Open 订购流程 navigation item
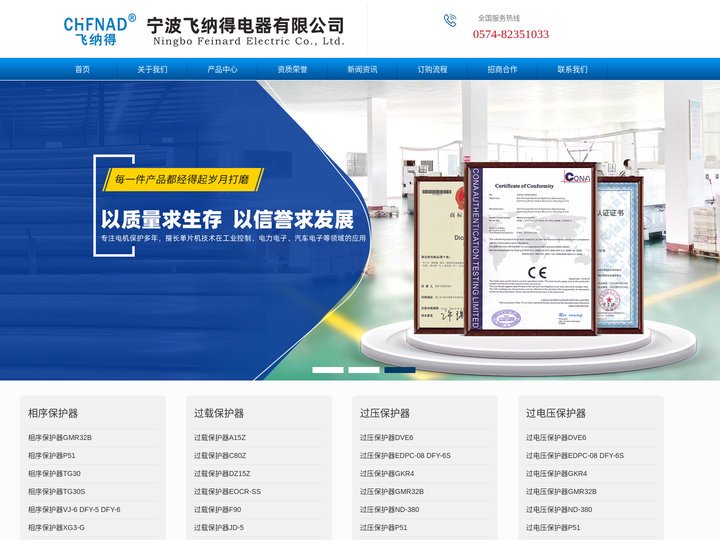 click(x=432, y=69)
